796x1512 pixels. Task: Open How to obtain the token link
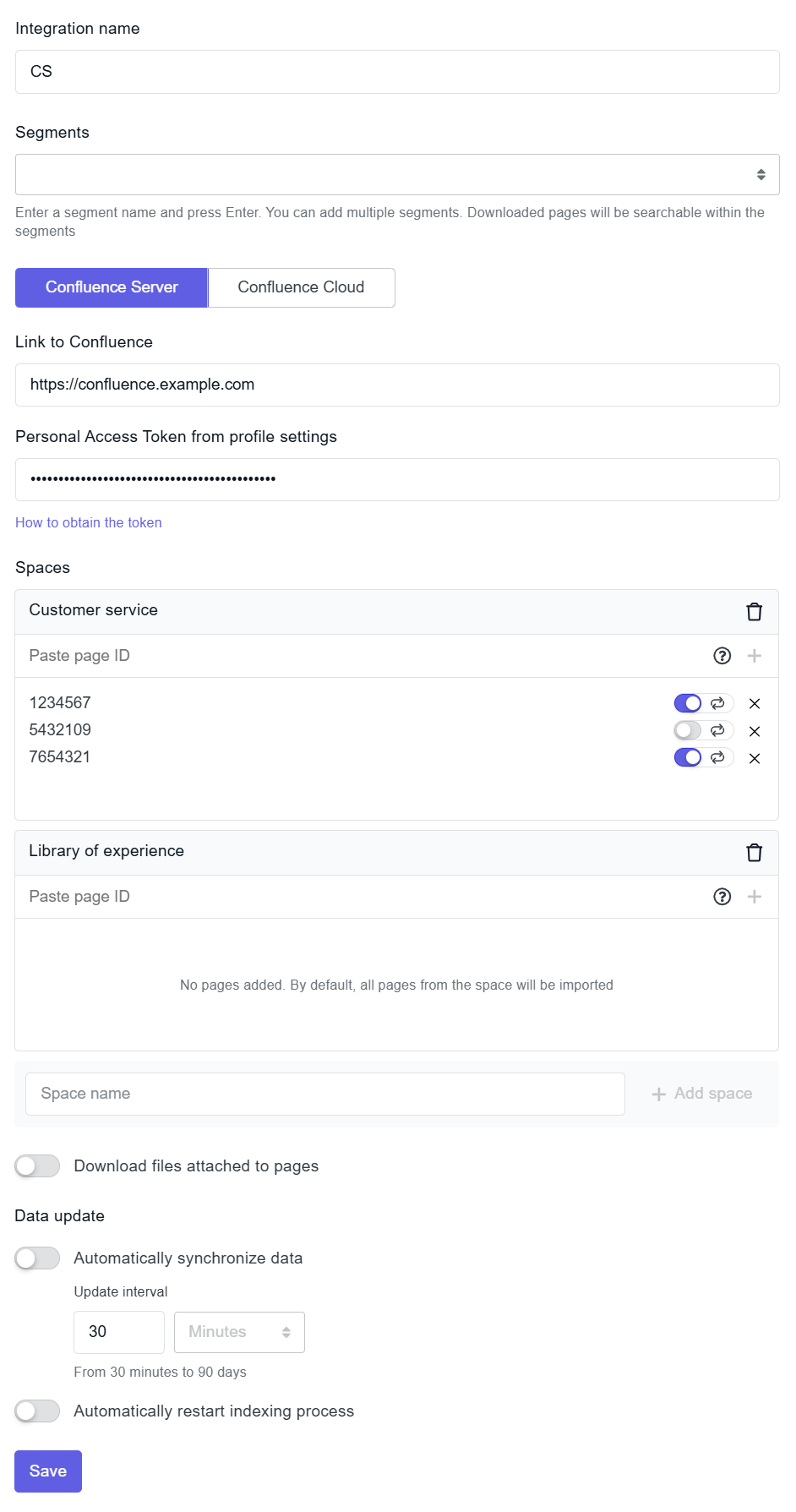pos(89,523)
